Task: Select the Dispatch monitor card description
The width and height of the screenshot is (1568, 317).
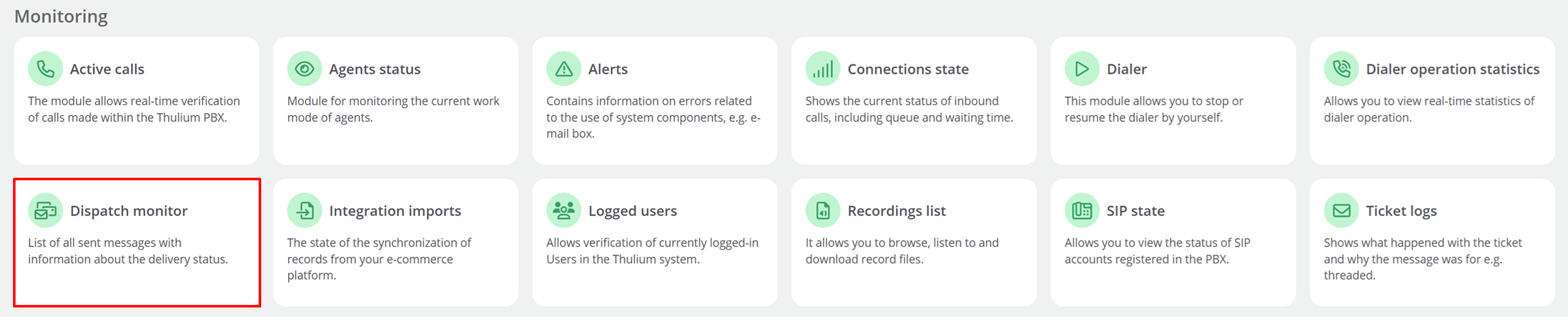Action: [x=128, y=251]
